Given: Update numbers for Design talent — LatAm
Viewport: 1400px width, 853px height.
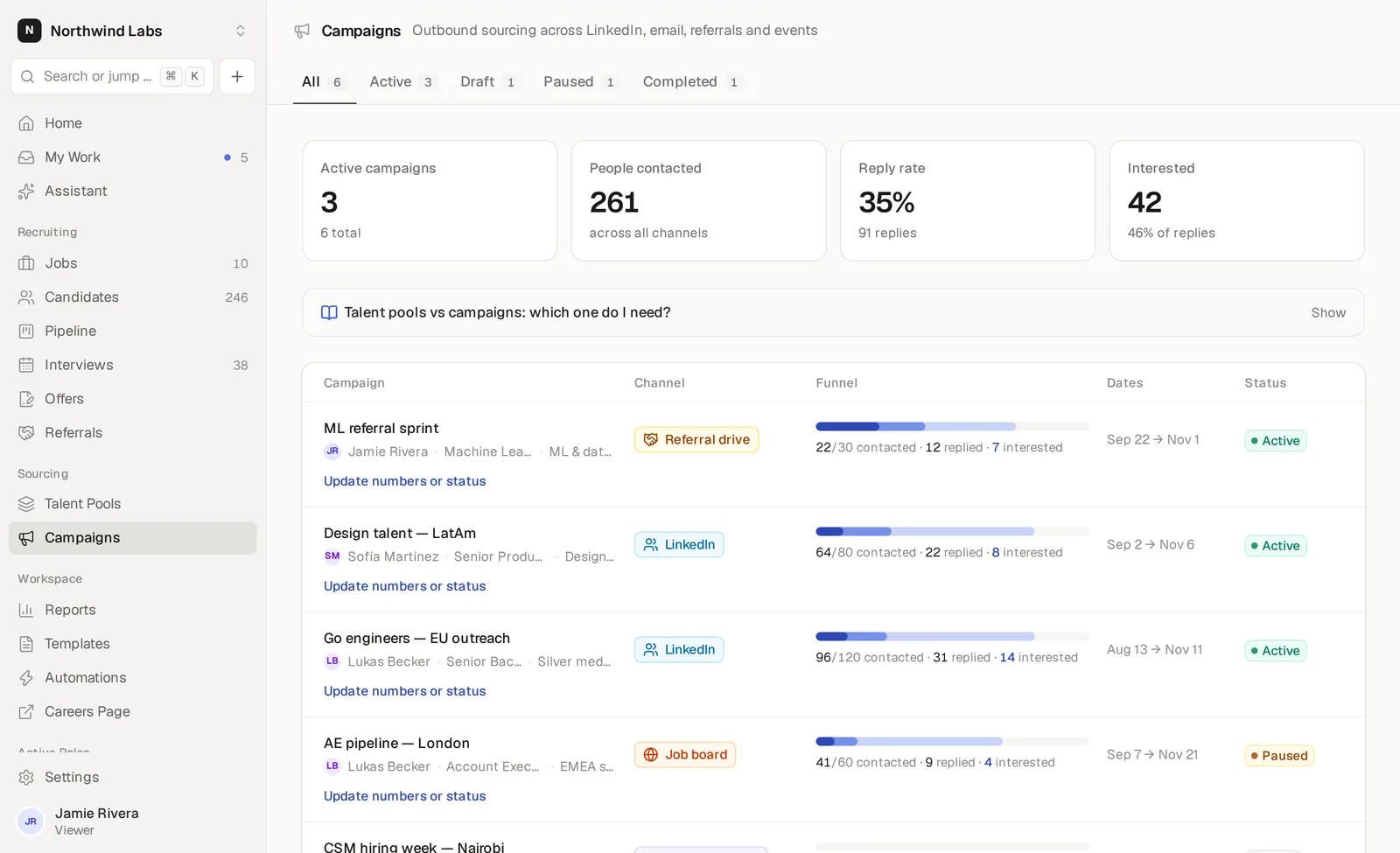Looking at the screenshot, I should pos(404,586).
